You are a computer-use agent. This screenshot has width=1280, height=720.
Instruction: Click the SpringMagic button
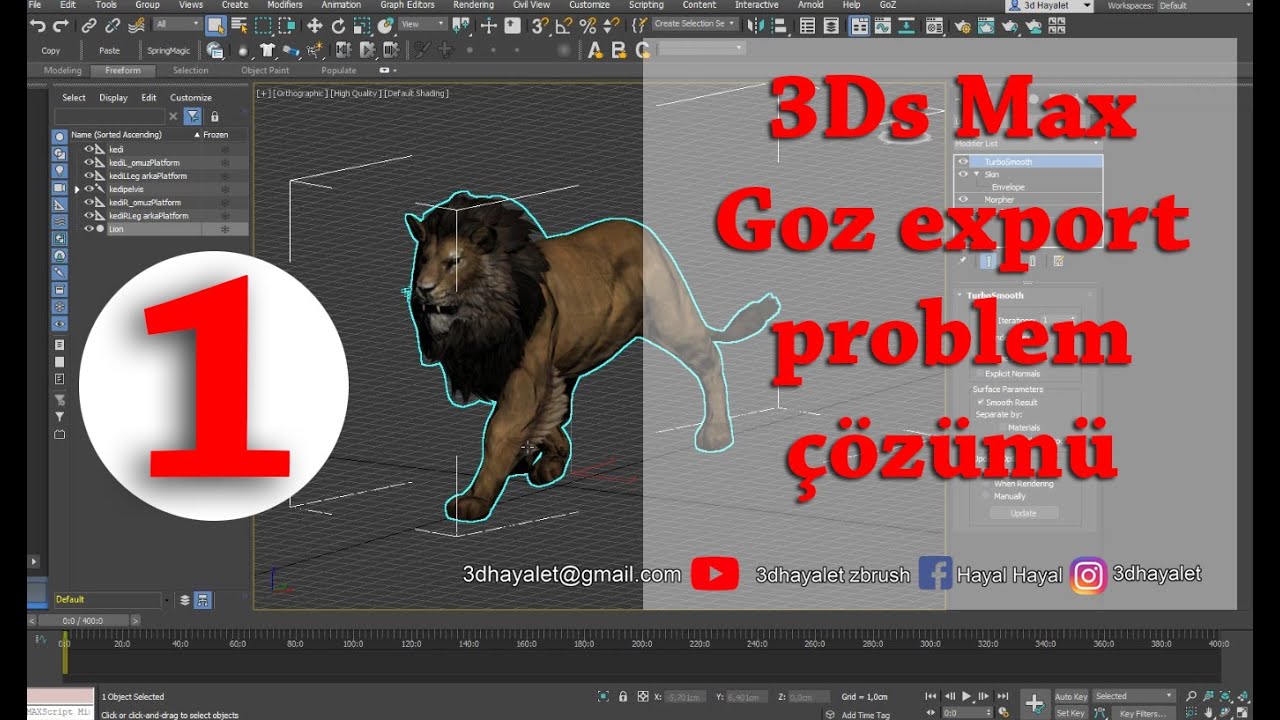point(167,50)
